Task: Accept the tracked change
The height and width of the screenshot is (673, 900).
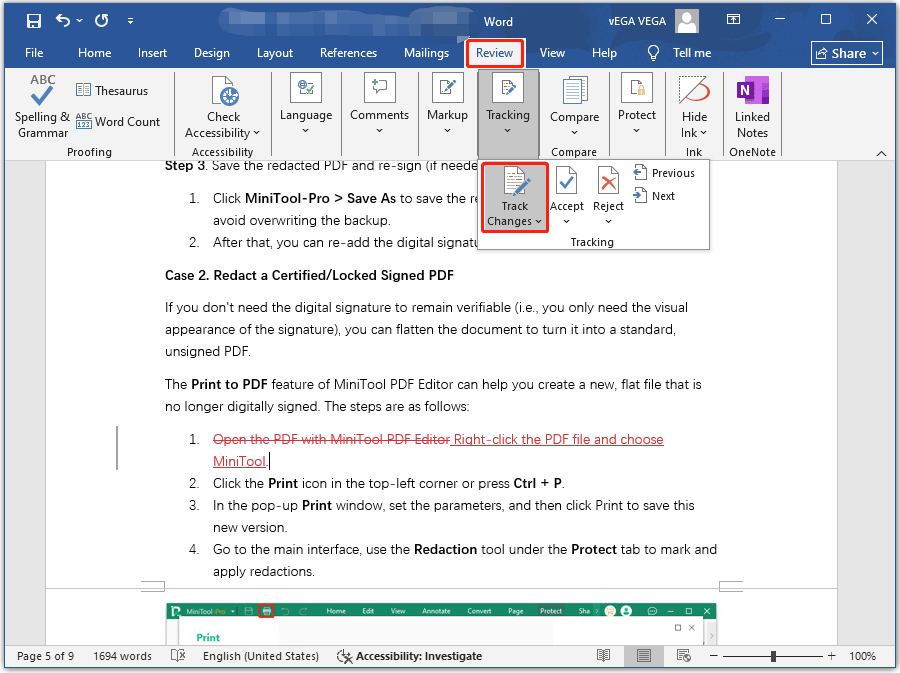Action: (567, 187)
